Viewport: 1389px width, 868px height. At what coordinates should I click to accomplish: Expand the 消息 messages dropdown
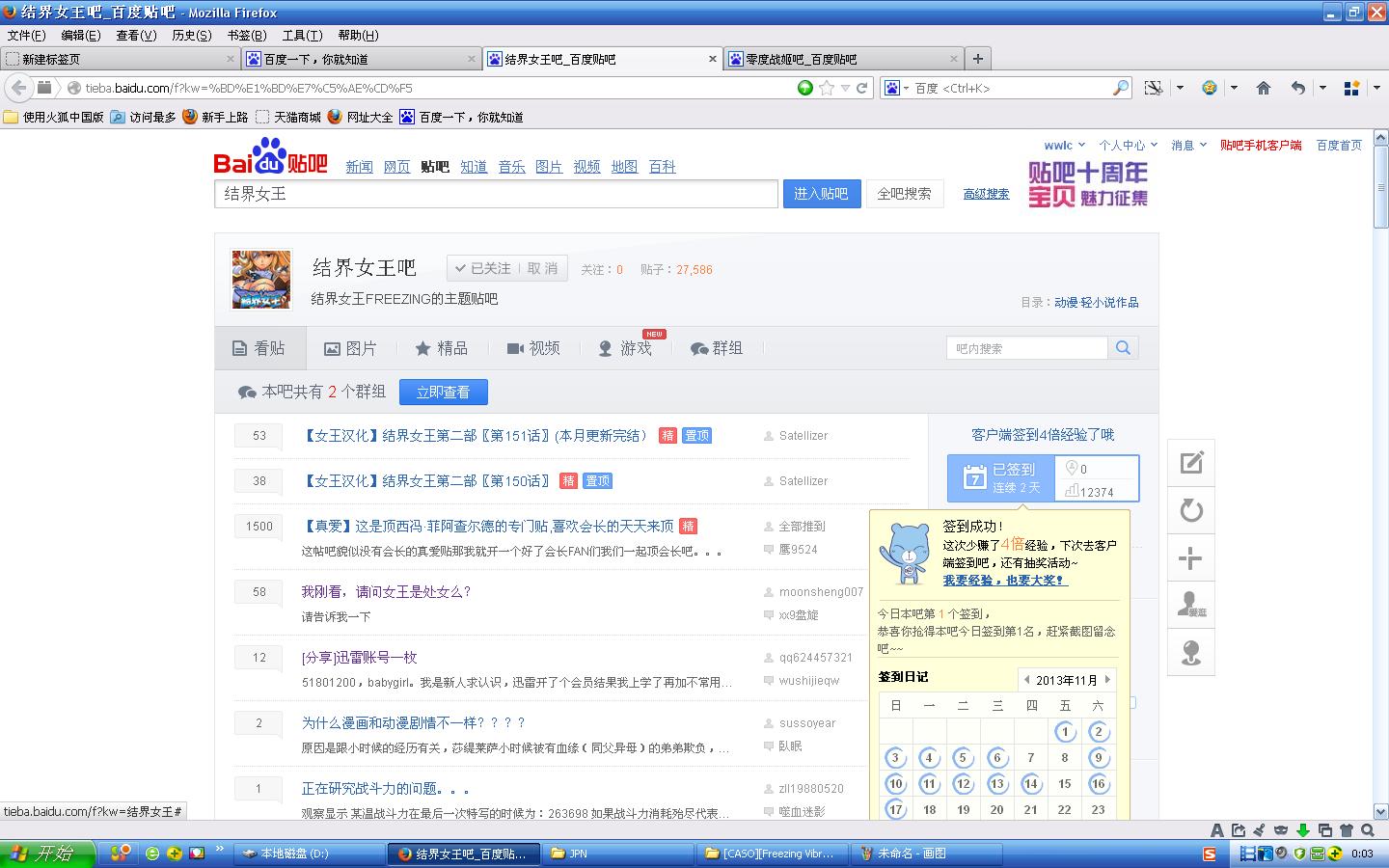1188,146
